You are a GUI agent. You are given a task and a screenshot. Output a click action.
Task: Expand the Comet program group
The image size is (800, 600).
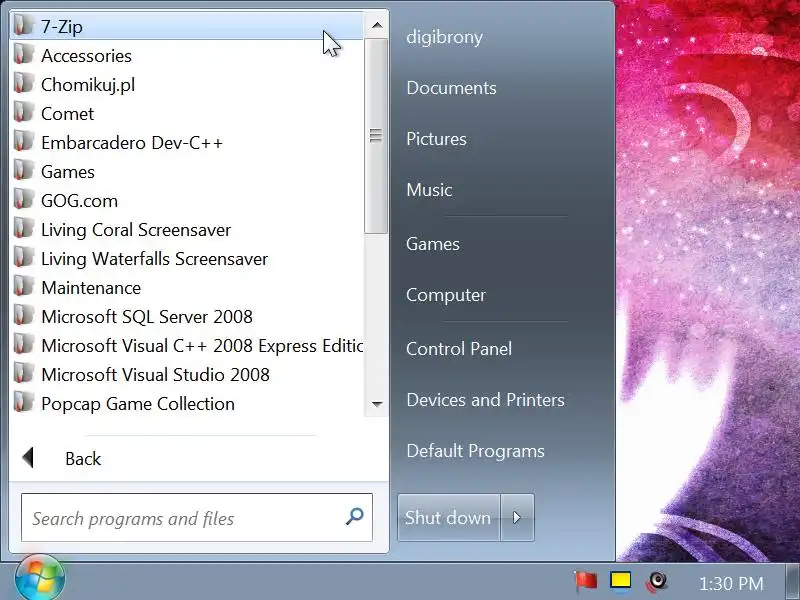coord(187,113)
